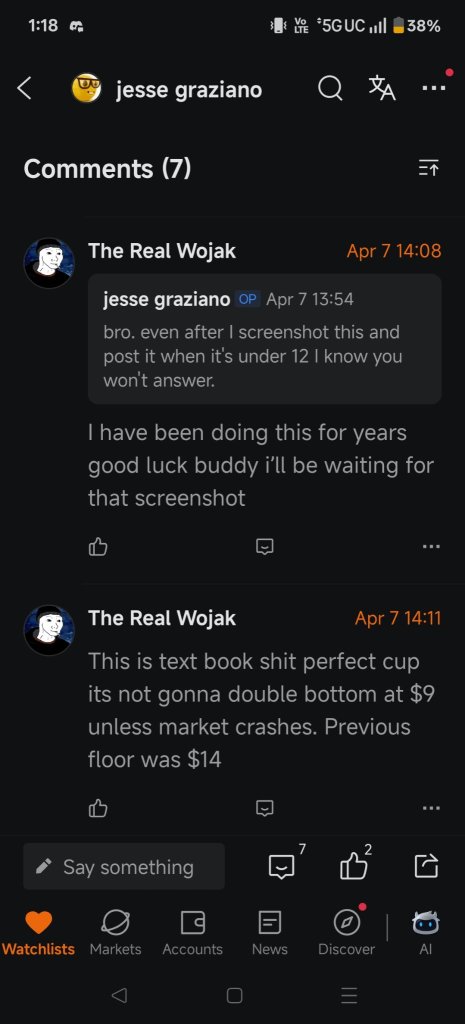465x1024 pixels.
Task: Tap the back arrow icon
Action: coord(25,88)
